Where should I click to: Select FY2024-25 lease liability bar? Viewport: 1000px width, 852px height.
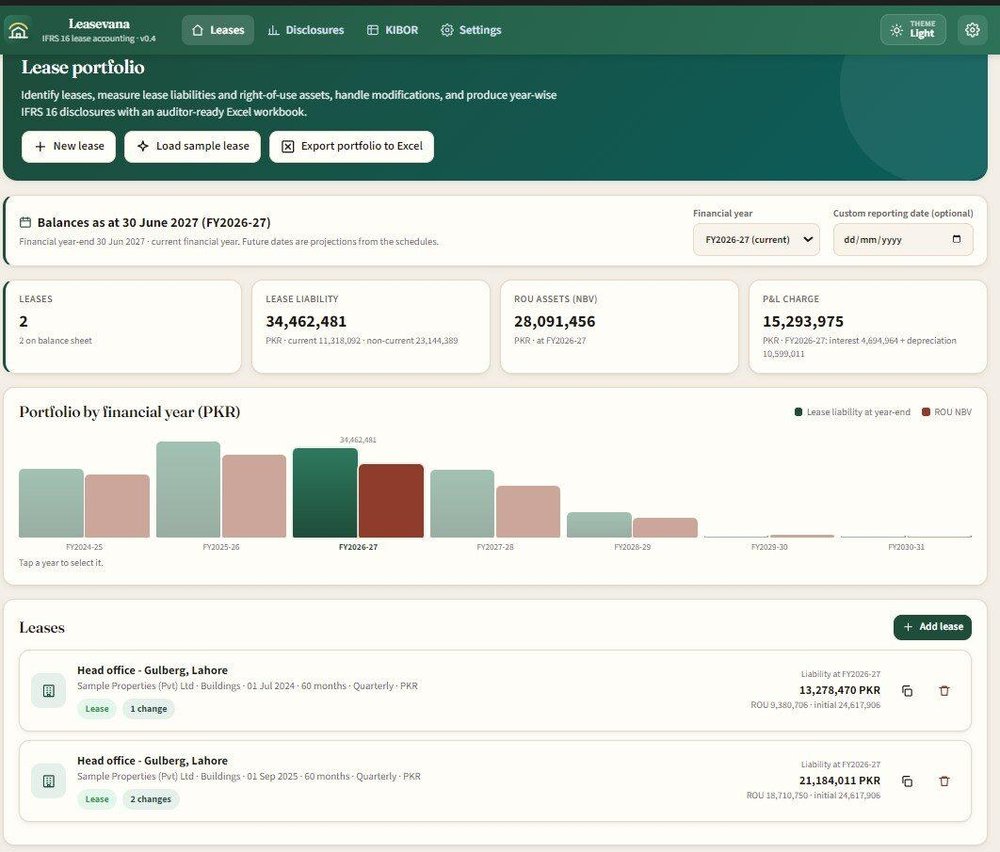tap(51, 503)
